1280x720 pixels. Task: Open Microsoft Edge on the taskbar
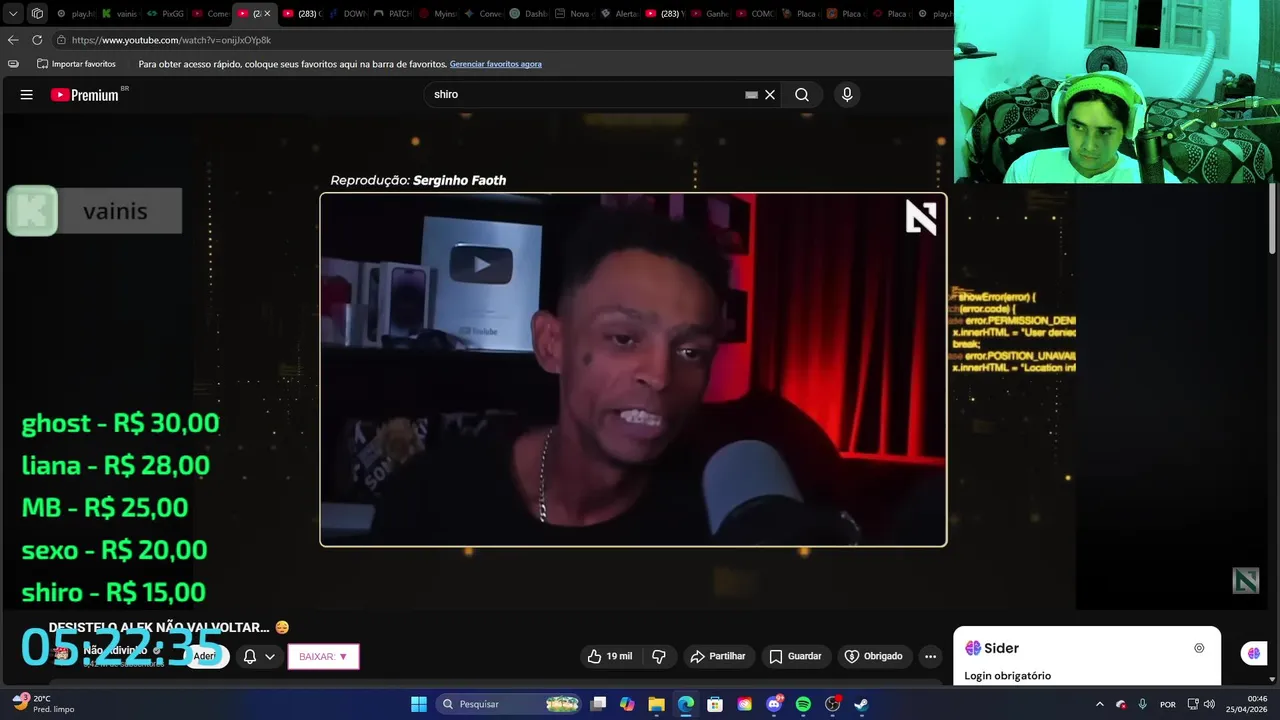pos(686,704)
